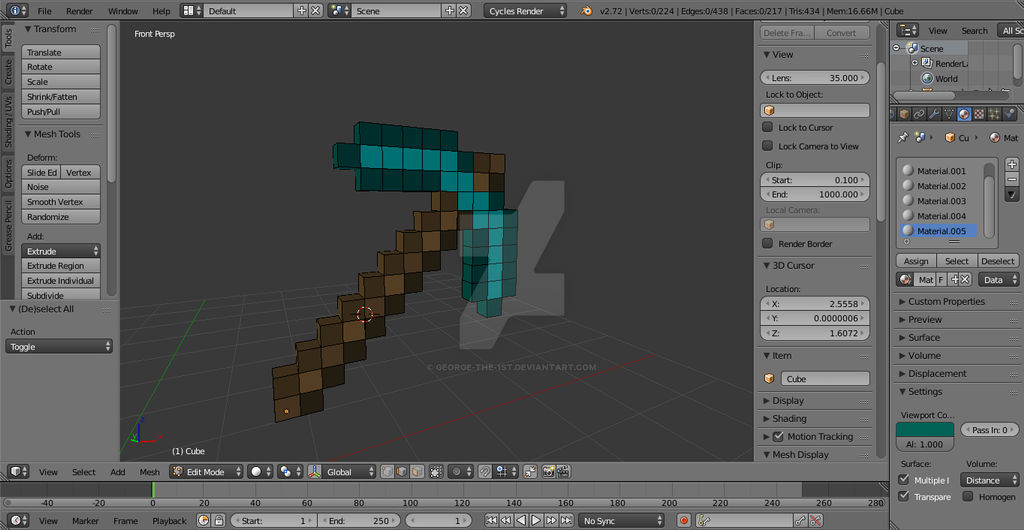Click the timeline lock range padlock icon
The height and width of the screenshot is (530, 1024).
tap(219, 520)
